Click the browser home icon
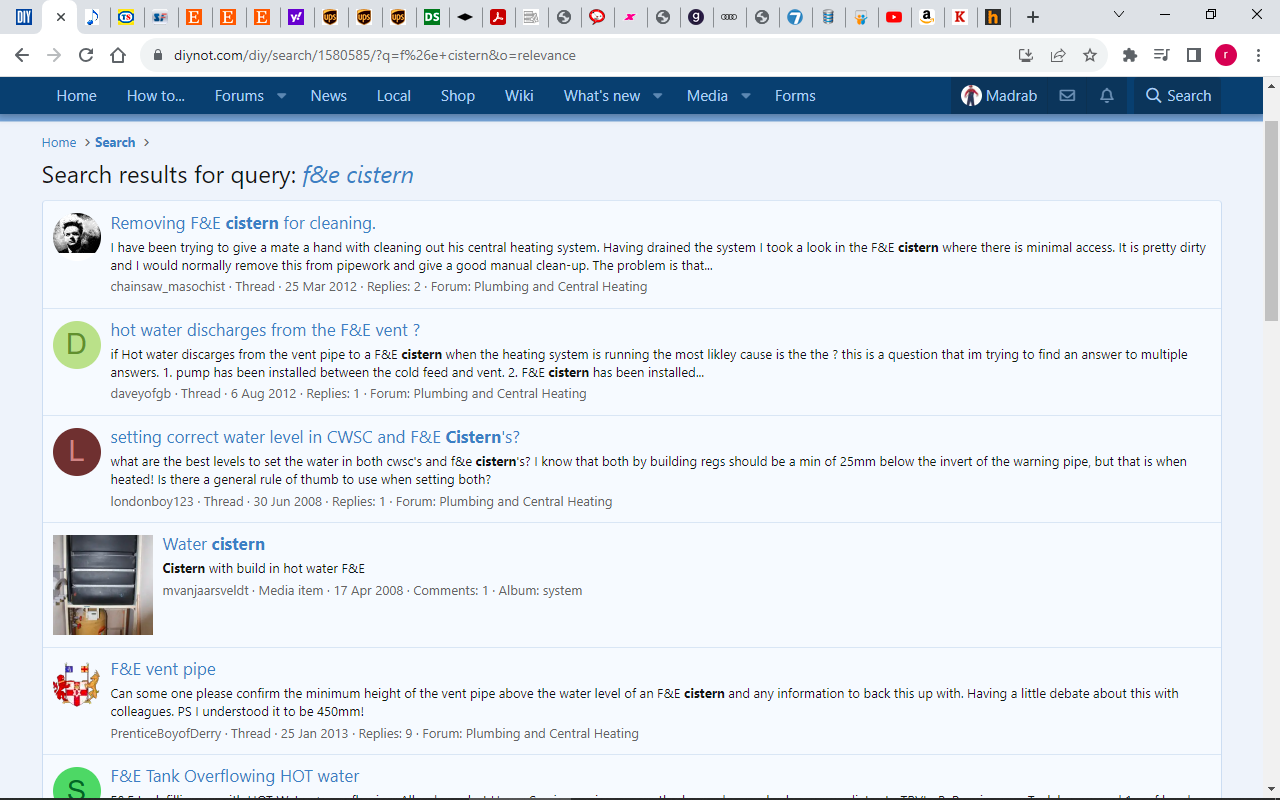The height and width of the screenshot is (800, 1280). [x=118, y=56]
